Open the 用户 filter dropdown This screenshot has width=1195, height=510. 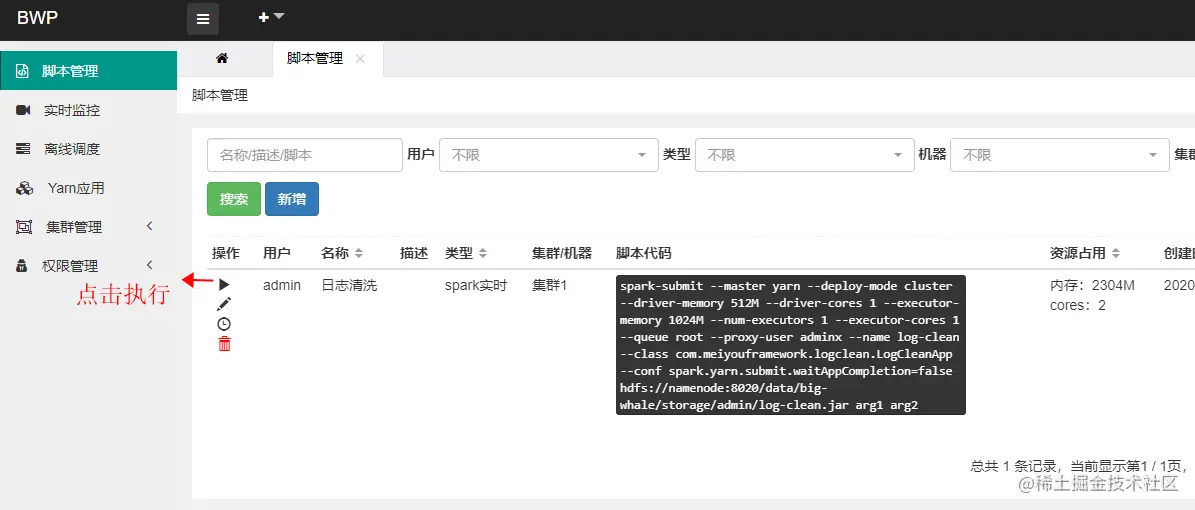(549, 155)
